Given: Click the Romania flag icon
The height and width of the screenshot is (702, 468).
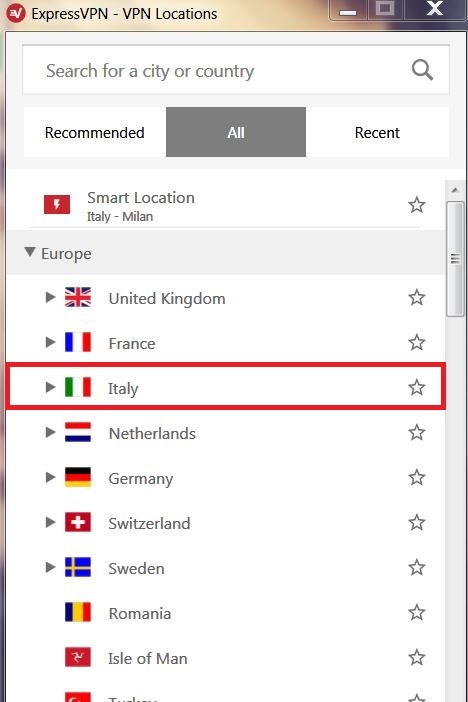Looking at the screenshot, I should pyautogui.click(x=78, y=612).
